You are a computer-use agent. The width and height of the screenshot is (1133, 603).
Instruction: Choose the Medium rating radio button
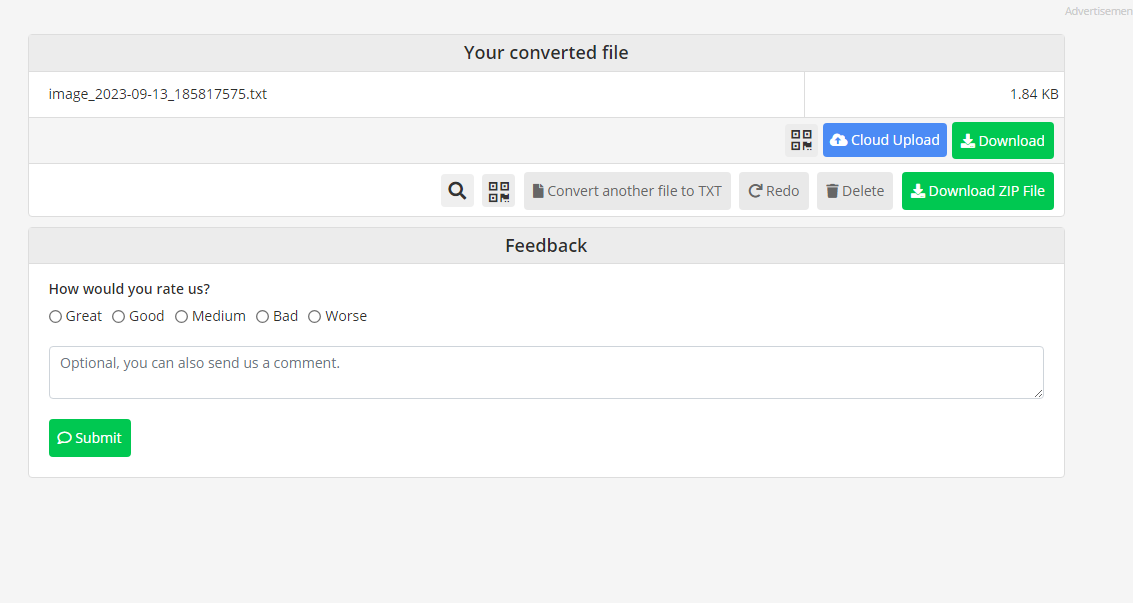pos(181,316)
